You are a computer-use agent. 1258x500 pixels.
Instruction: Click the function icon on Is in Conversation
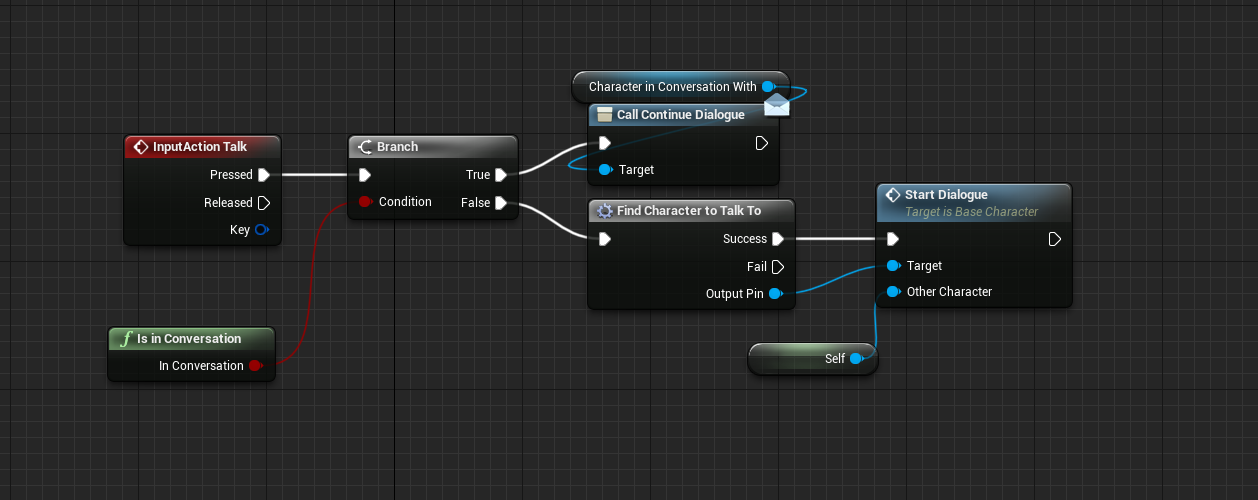(x=125, y=339)
